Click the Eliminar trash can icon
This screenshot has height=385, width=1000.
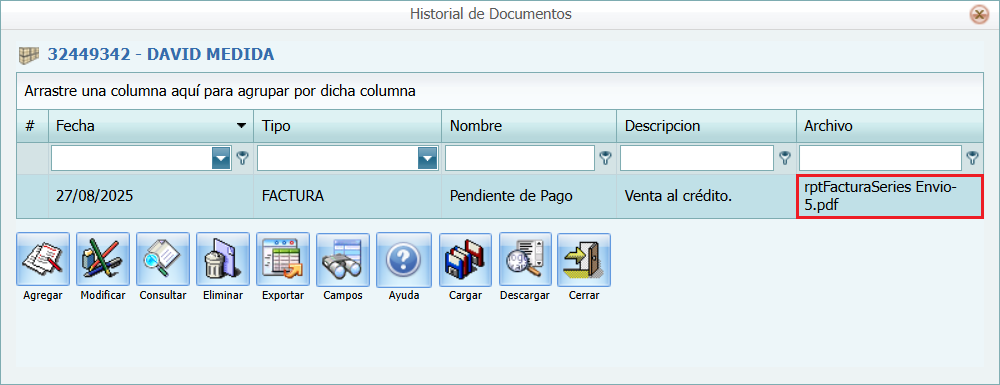(x=223, y=259)
